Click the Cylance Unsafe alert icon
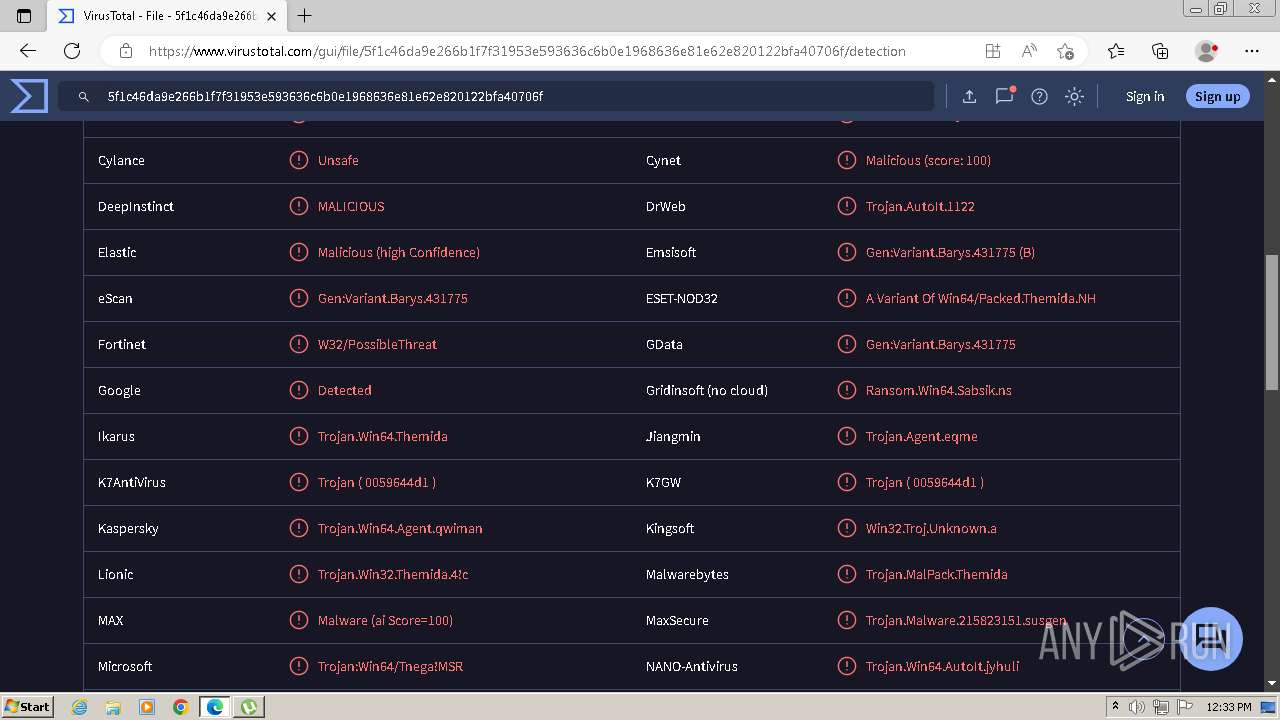Screen dimensions: 1280x720 pyautogui.click(x=298, y=160)
